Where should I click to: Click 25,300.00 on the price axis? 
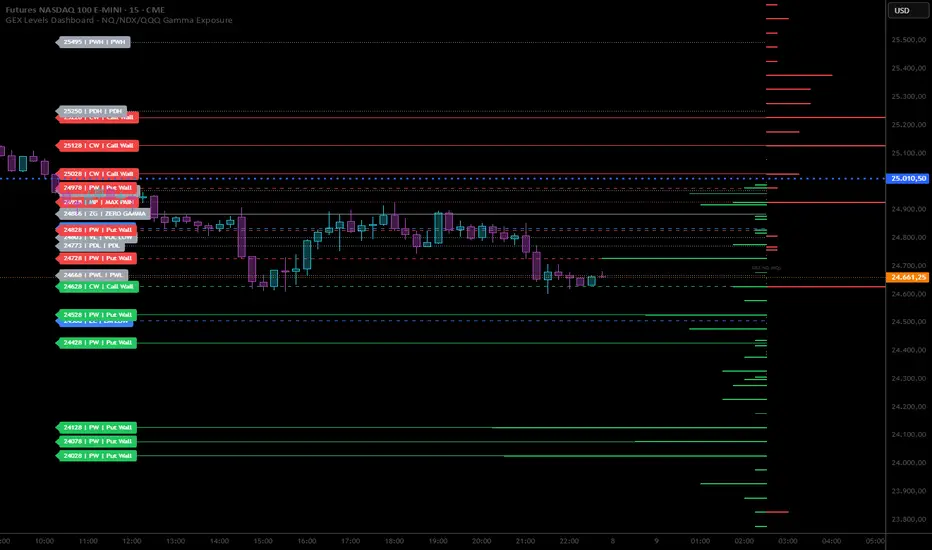(908, 96)
